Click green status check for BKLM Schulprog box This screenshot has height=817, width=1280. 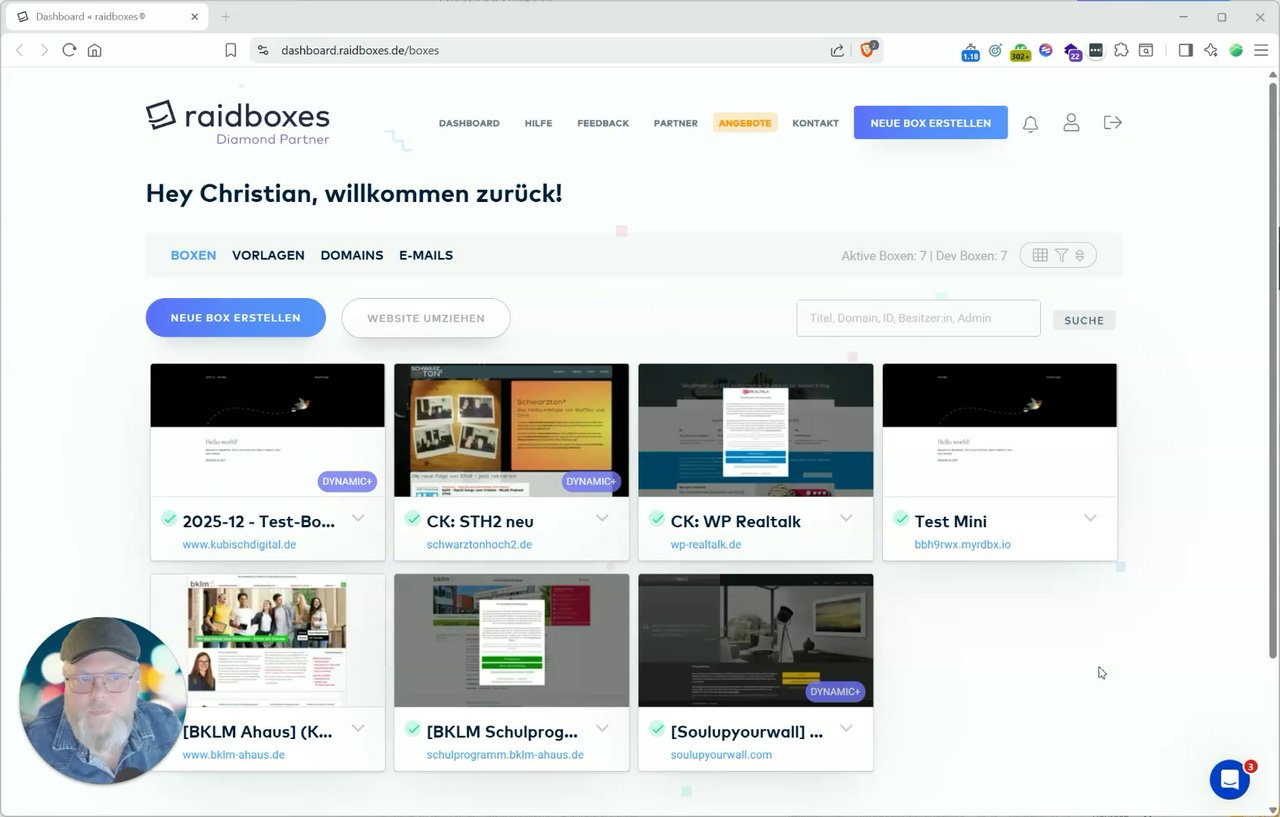pyautogui.click(x=413, y=728)
